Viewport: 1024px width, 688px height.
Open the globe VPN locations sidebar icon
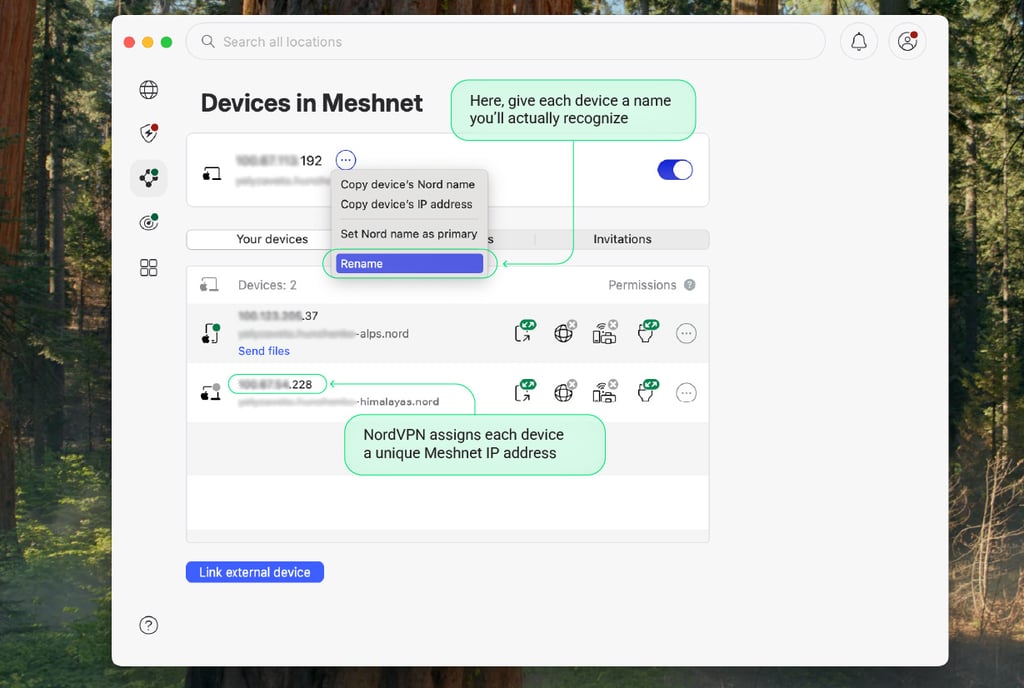tap(148, 89)
